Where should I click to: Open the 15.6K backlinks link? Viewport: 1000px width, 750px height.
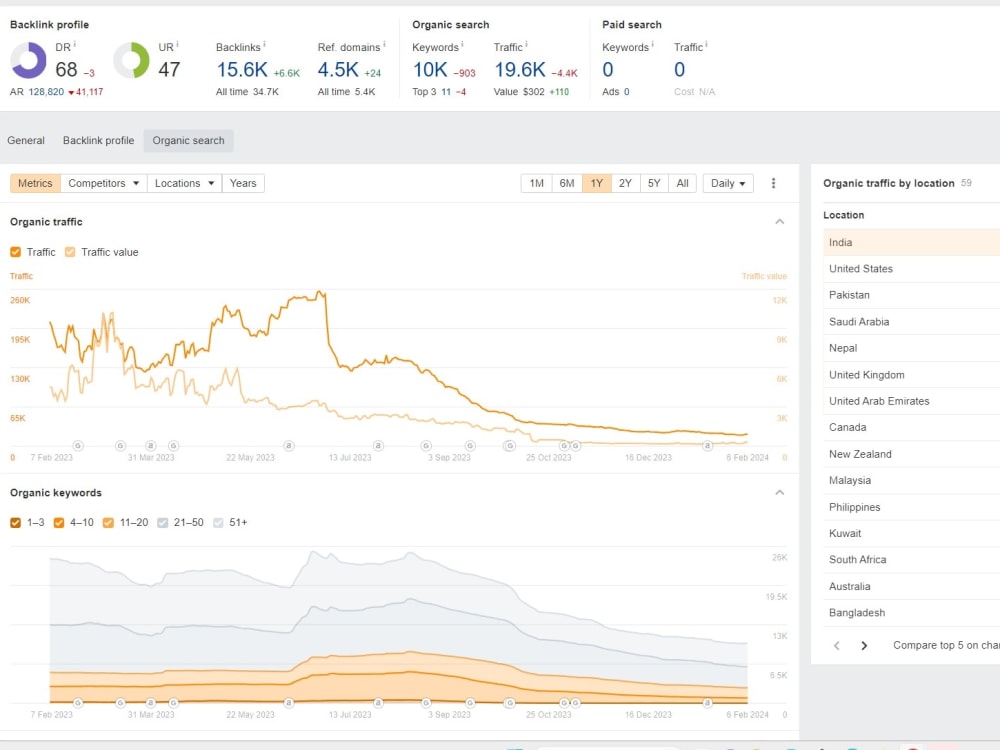coord(242,70)
